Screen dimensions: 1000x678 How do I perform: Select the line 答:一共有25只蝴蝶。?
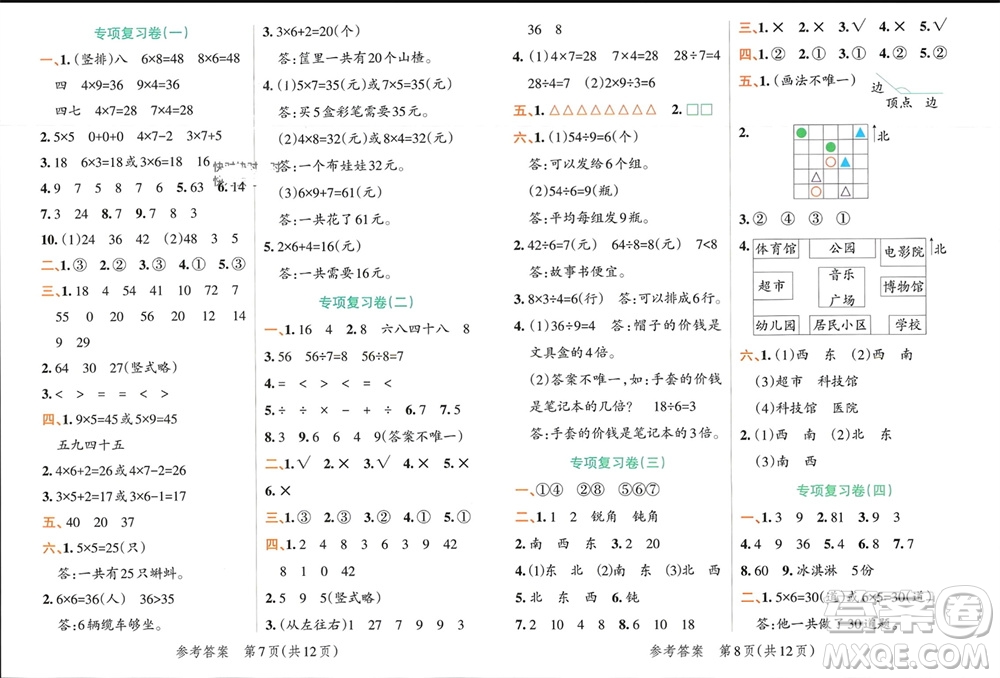pyautogui.click(x=122, y=573)
